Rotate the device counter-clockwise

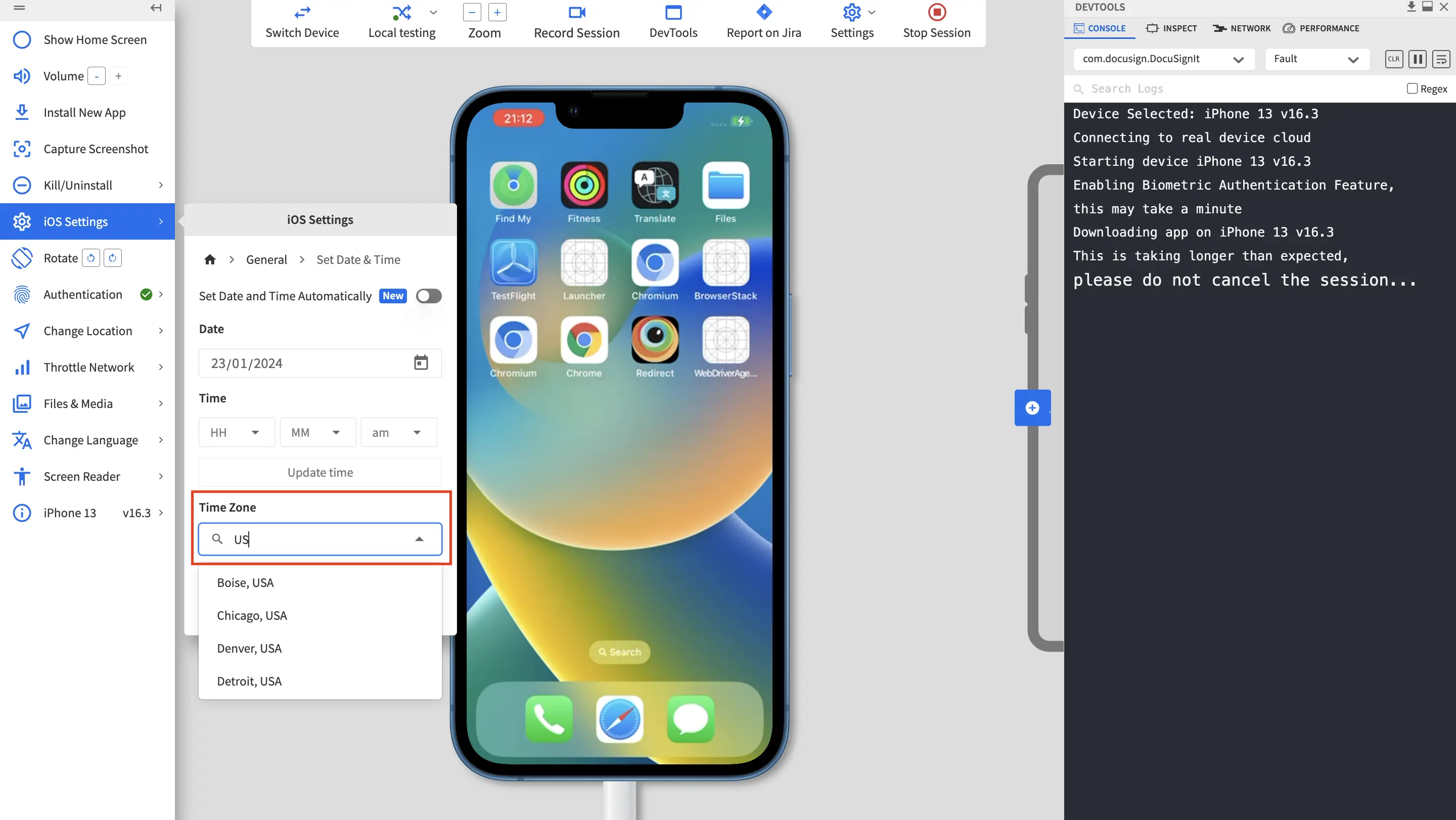(91, 258)
